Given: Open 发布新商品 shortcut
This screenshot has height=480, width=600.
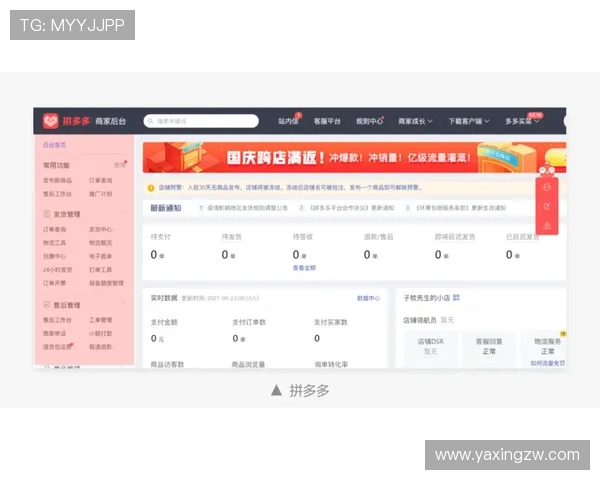Looking at the screenshot, I should click(x=57, y=180).
